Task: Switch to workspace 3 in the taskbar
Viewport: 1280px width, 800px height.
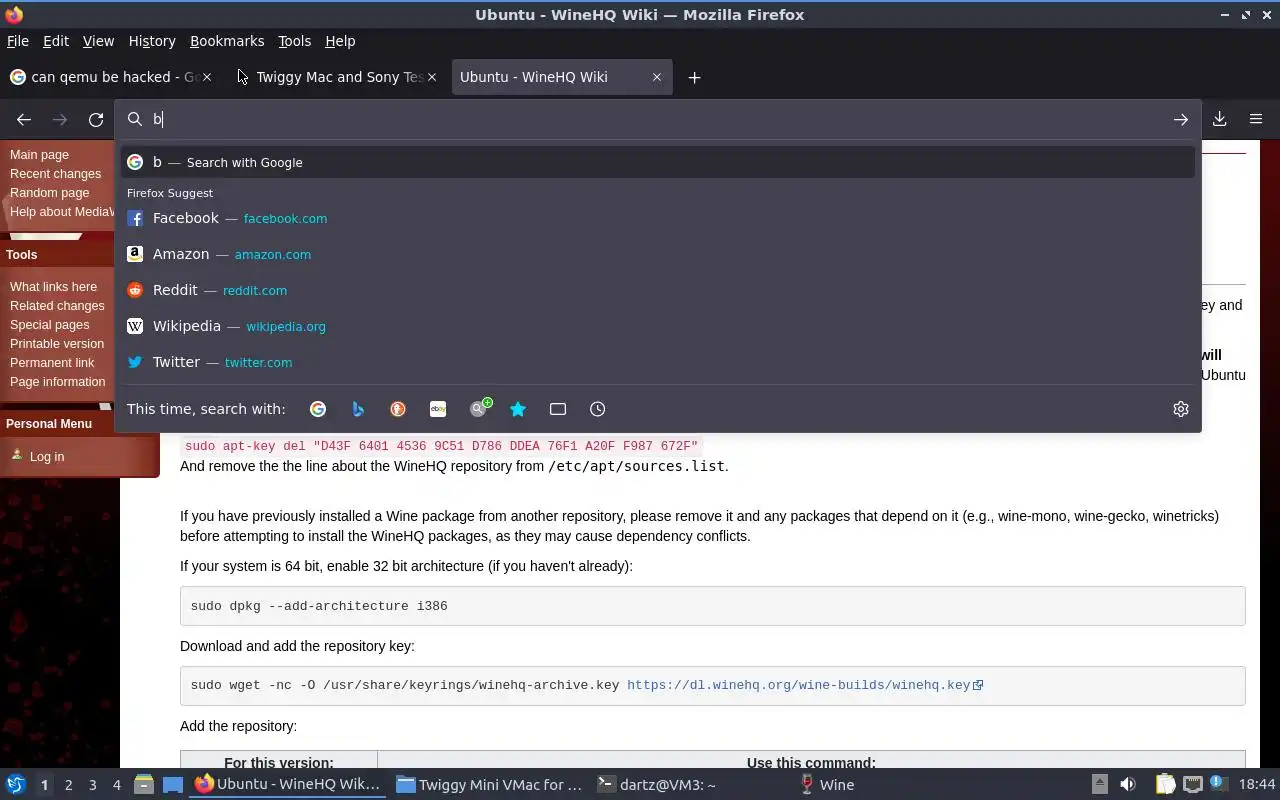Action: point(92,785)
